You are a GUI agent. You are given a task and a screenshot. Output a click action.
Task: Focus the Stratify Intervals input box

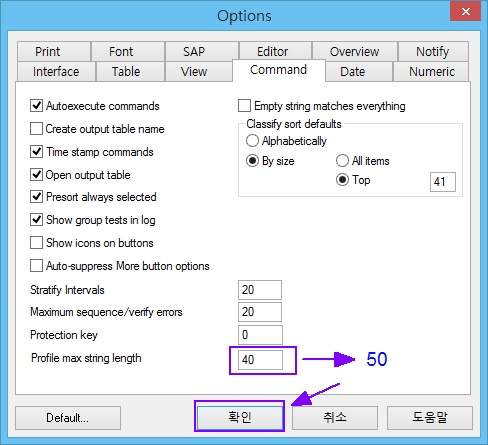260,290
